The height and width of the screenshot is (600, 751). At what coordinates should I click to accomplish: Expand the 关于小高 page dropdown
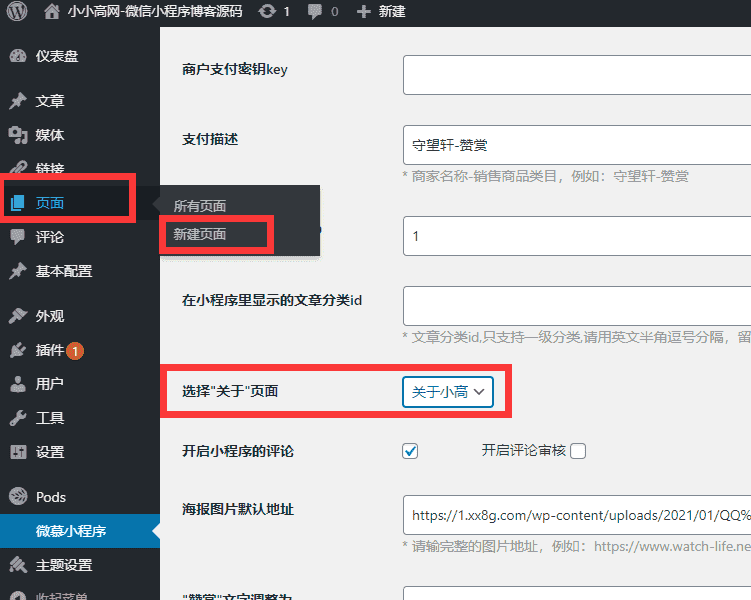(448, 392)
